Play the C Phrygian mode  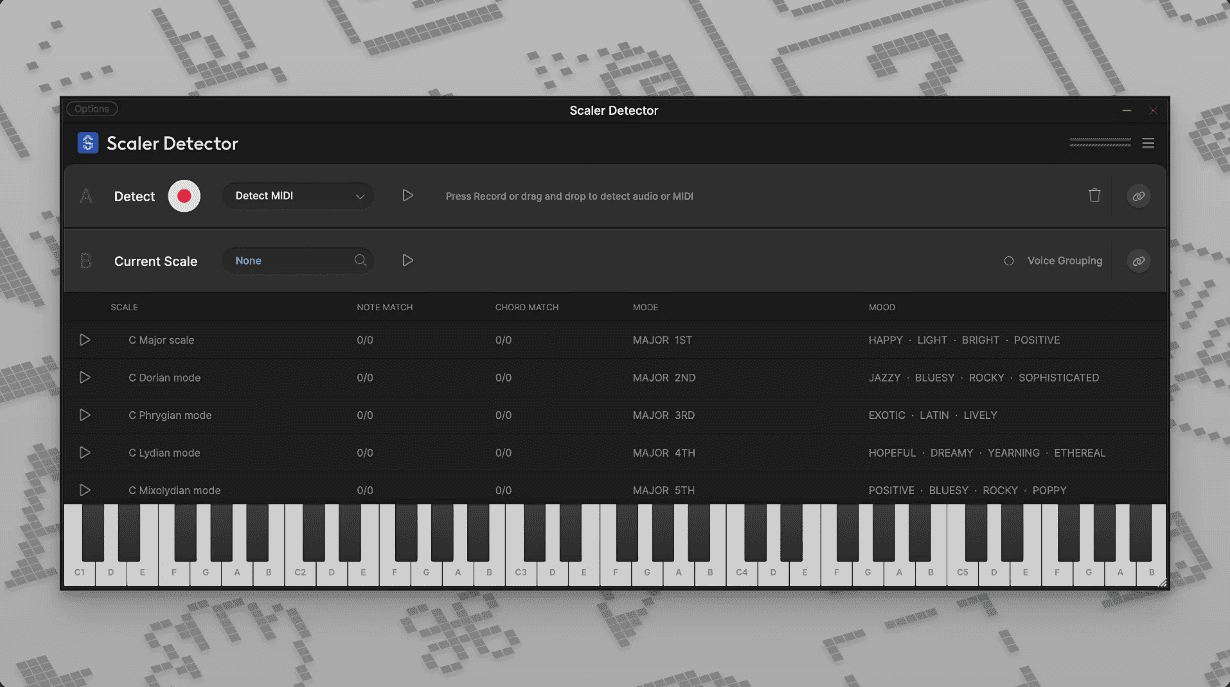(85, 415)
